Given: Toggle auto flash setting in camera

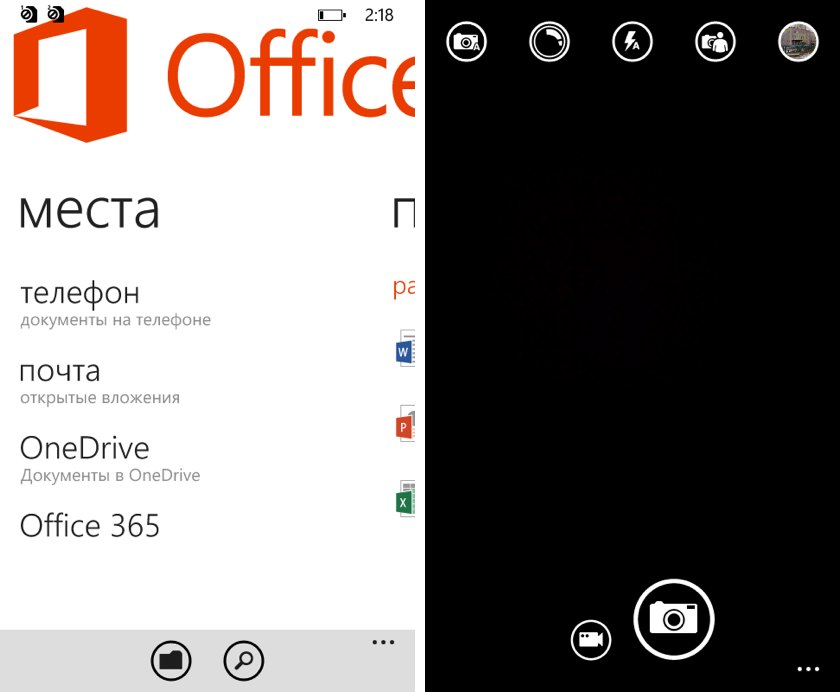Looking at the screenshot, I should click(x=632, y=41).
